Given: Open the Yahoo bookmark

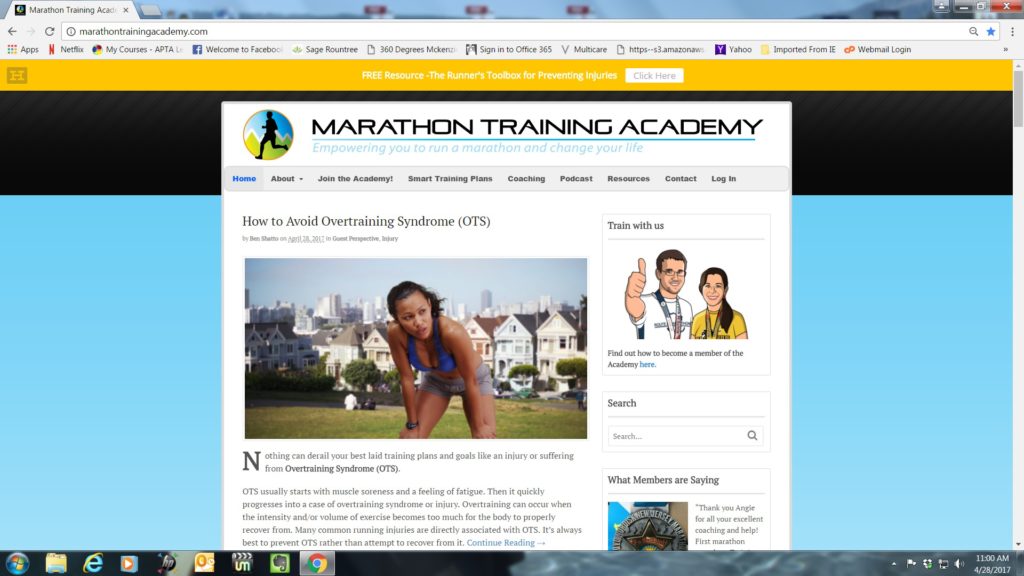Looking at the screenshot, I should click(x=733, y=50).
